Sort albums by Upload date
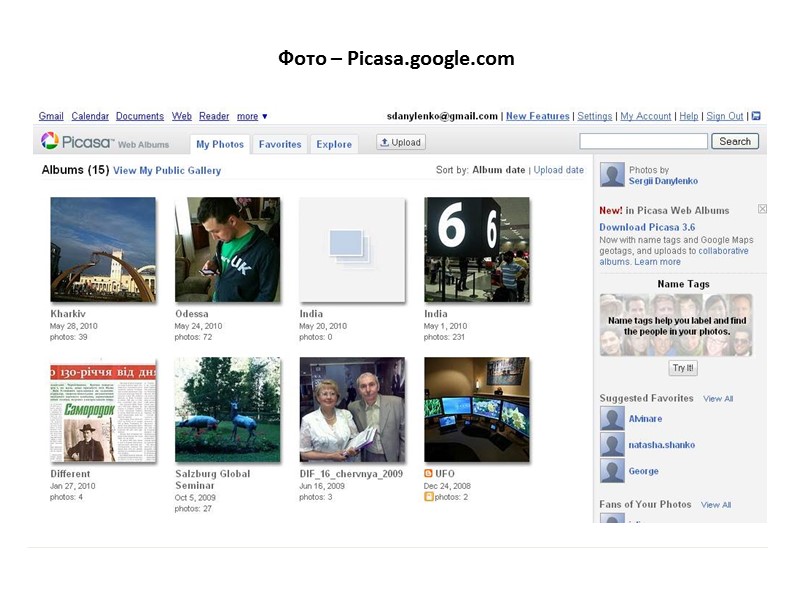The height and width of the screenshot is (600, 800). coord(559,170)
